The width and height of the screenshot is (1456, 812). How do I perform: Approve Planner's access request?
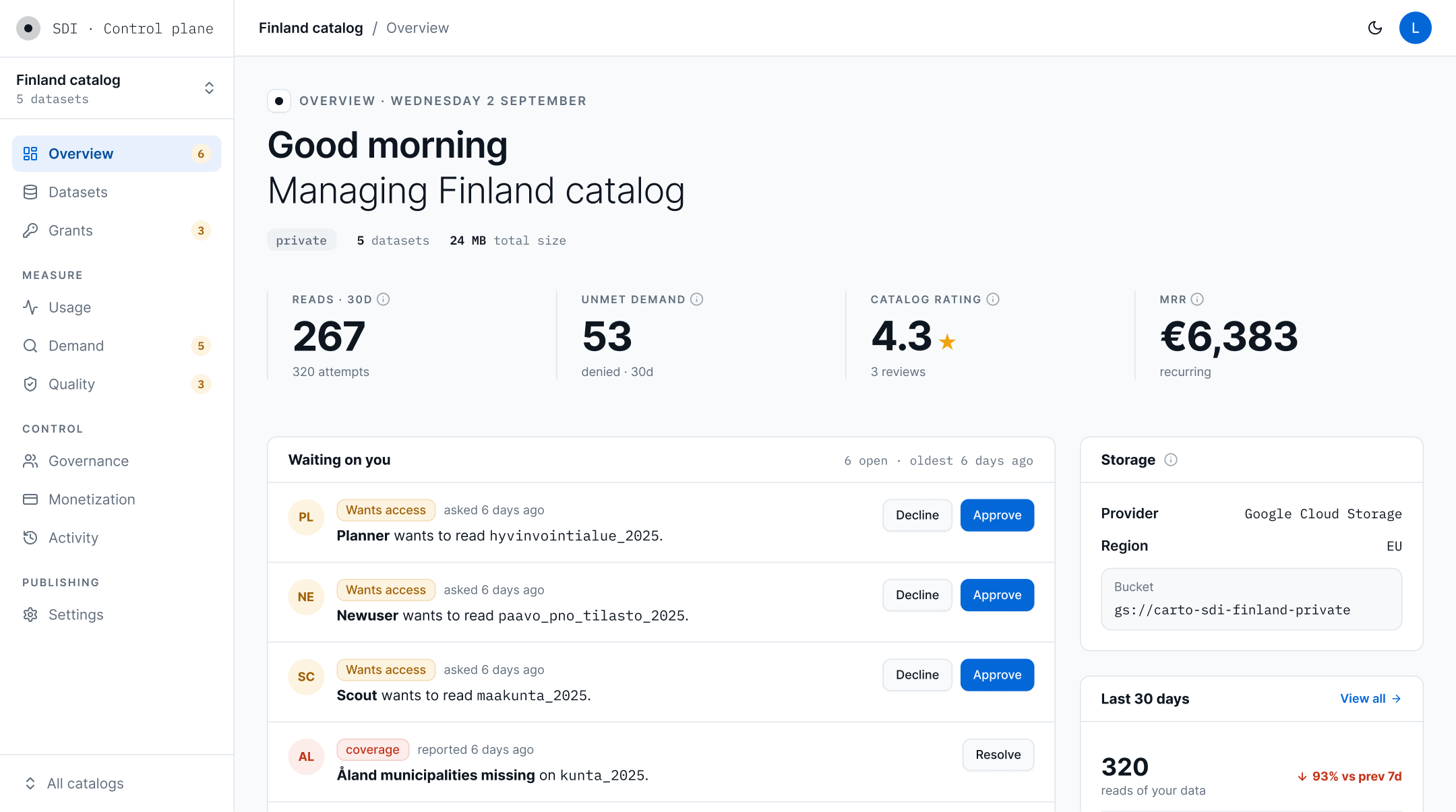coord(997,515)
